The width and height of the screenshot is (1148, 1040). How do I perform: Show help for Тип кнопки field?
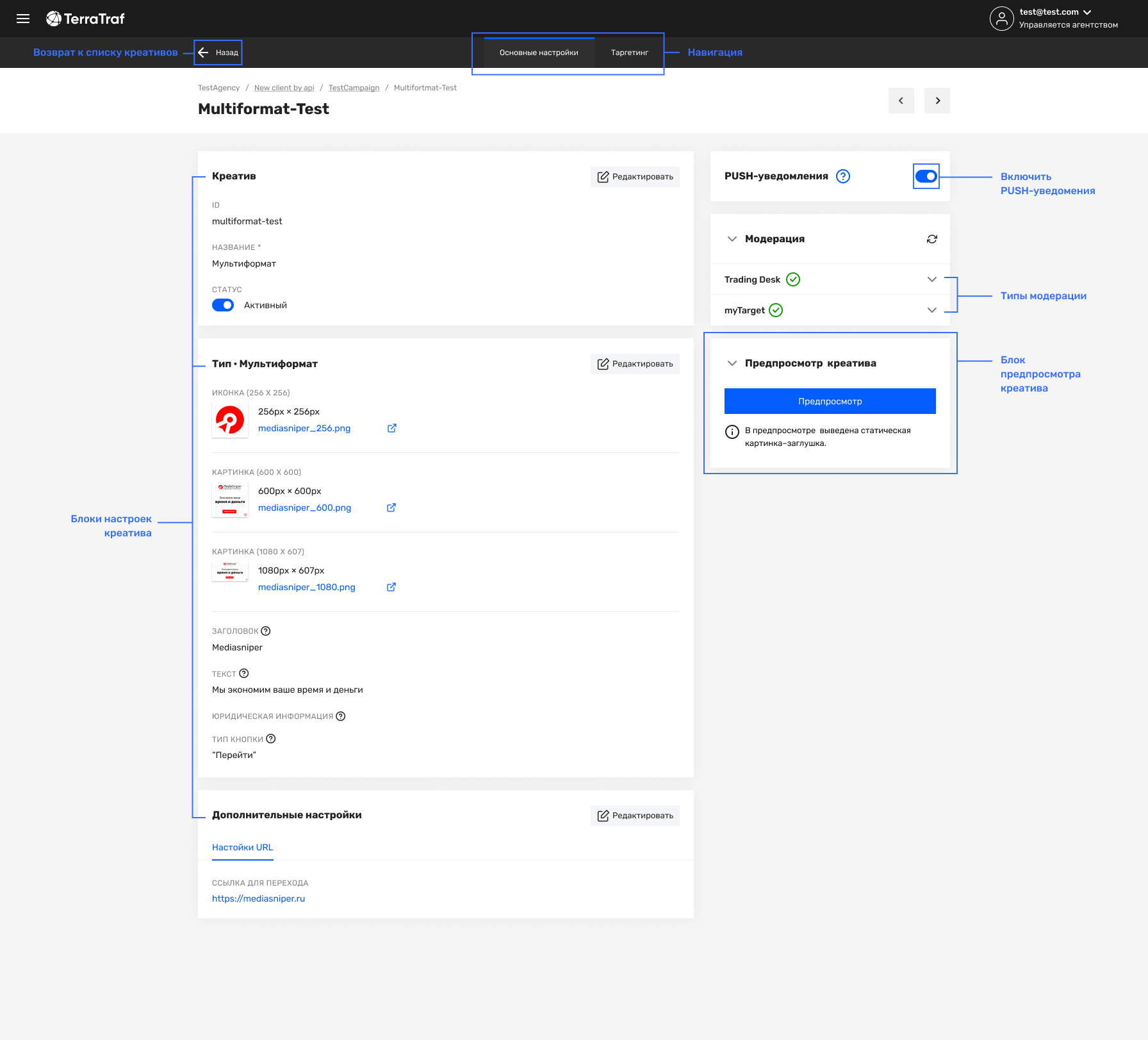[271, 739]
